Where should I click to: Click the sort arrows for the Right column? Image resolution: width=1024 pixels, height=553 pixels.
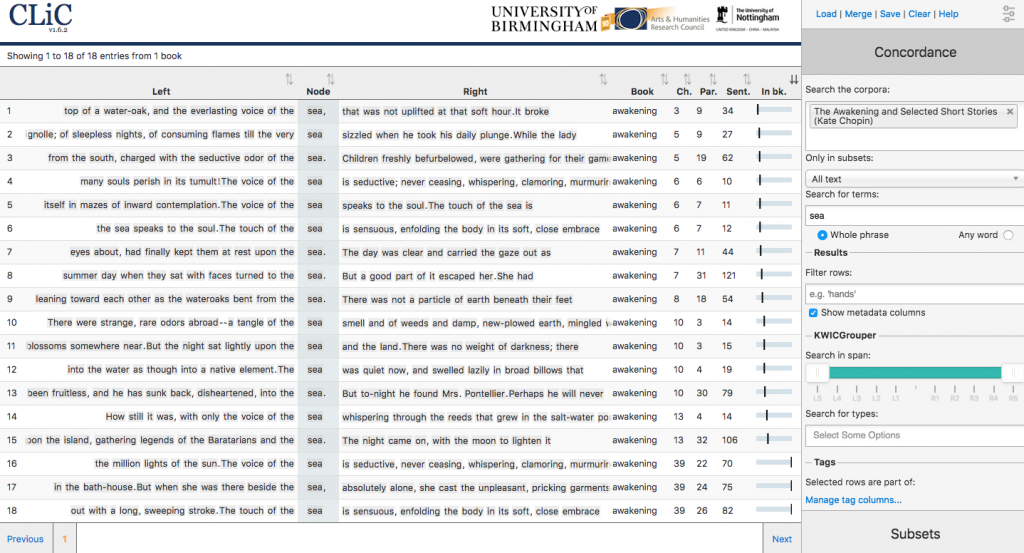pyautogui.click(x=603, y=79)
